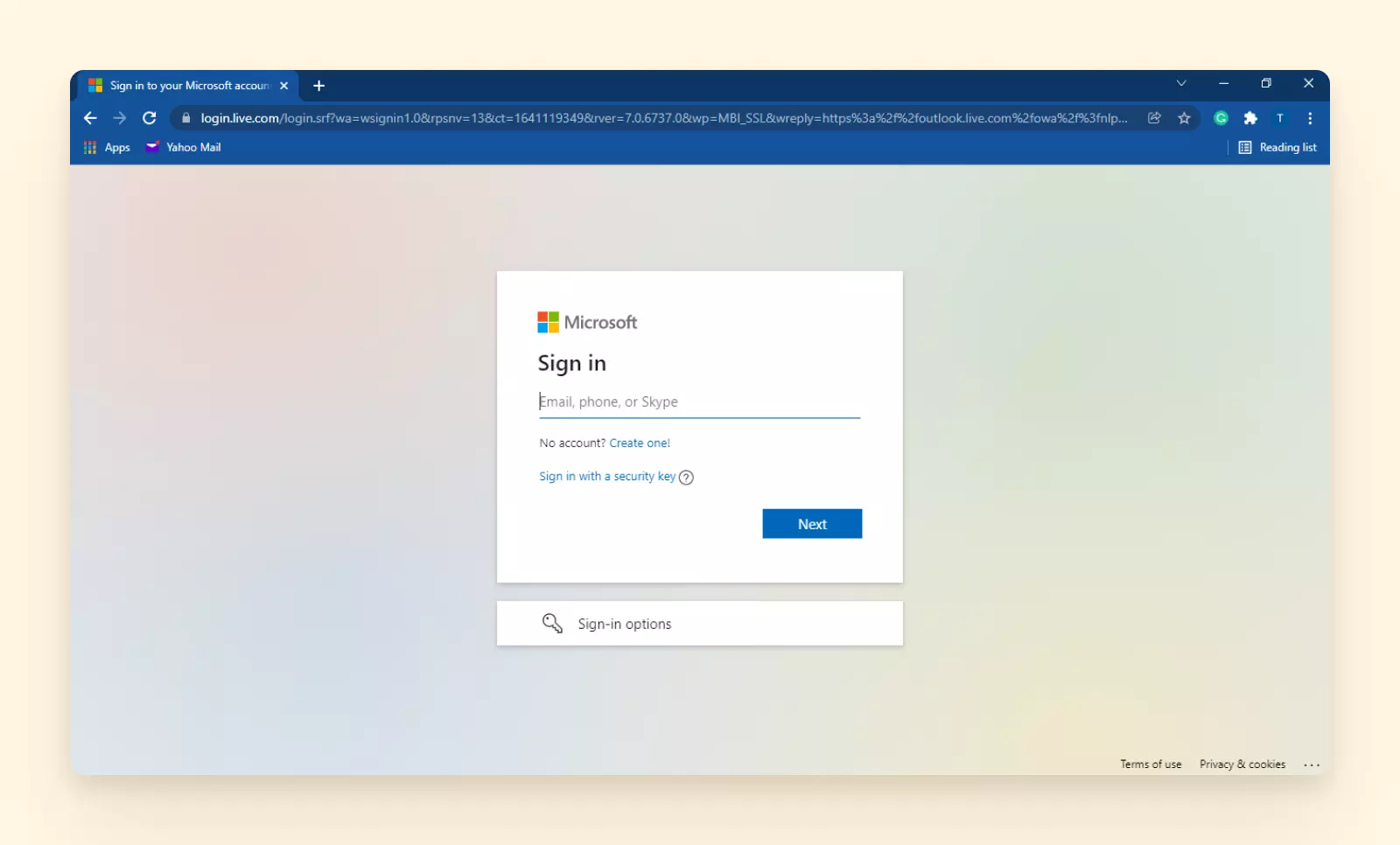This screenshot has width=1400, height=845.
Task: Open the Extensions puzzle icon
Action: click(x=1250, y=118)
